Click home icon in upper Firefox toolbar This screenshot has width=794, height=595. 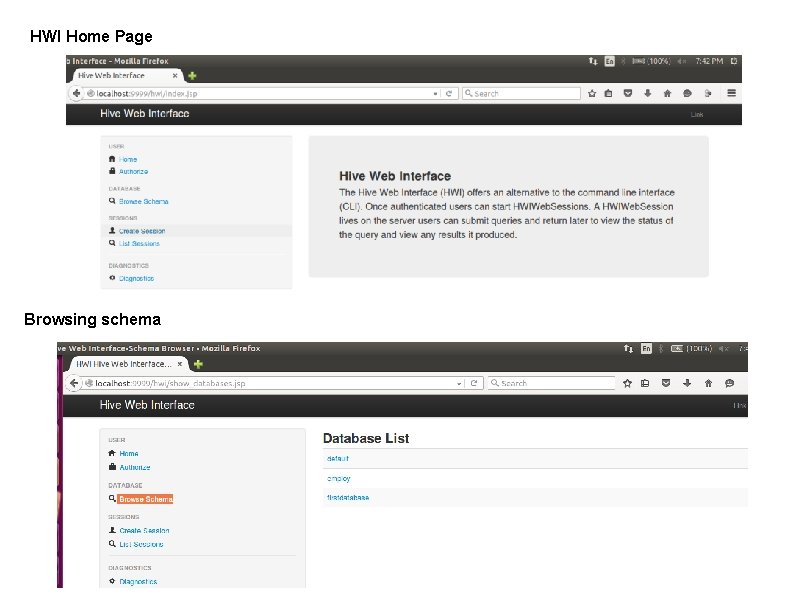click(x=667, y=93)
